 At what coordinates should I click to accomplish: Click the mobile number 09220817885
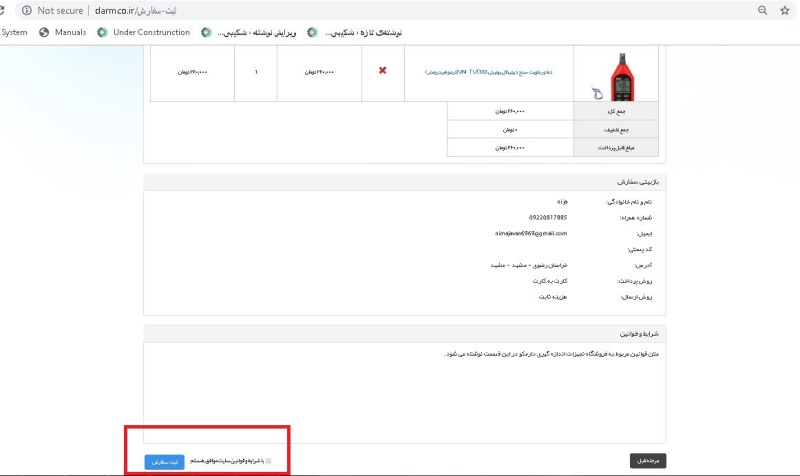548,217
